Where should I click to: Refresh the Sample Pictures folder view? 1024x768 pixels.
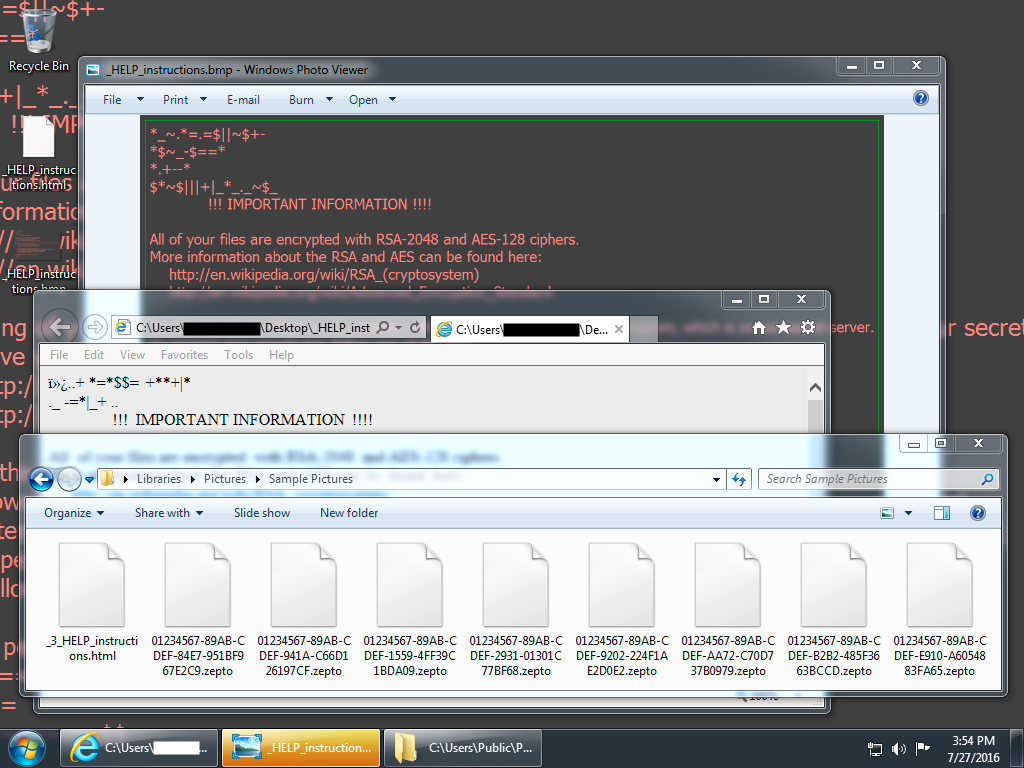tap(739, 479)
